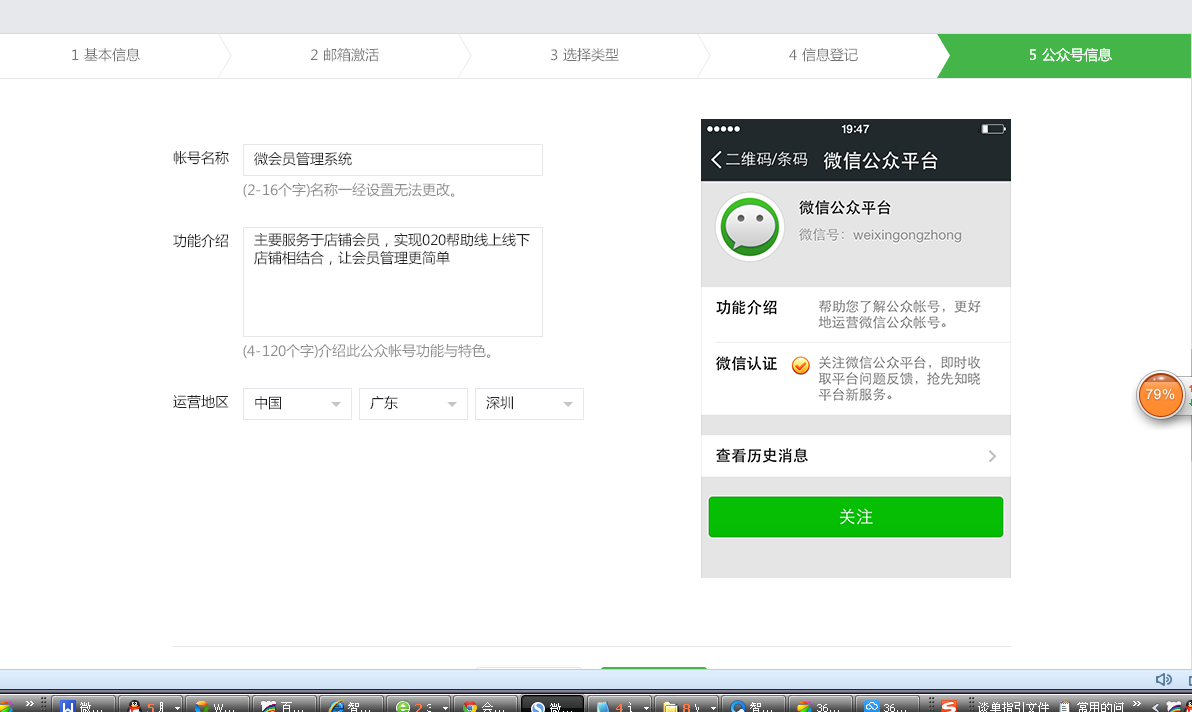
Task: Open the 谈单指引文件 taskbar shortcut
Action: (1013, 707)
